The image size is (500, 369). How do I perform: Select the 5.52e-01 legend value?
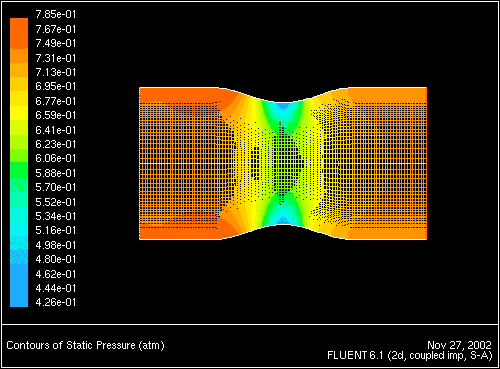pyautogui.click(x=56, y=202)
